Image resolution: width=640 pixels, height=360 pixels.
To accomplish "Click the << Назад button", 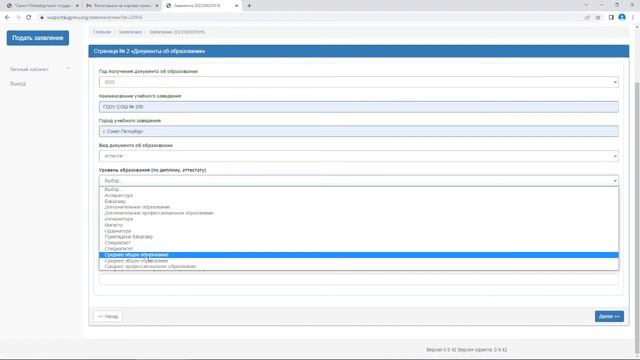I will click(x=108, y=316).
